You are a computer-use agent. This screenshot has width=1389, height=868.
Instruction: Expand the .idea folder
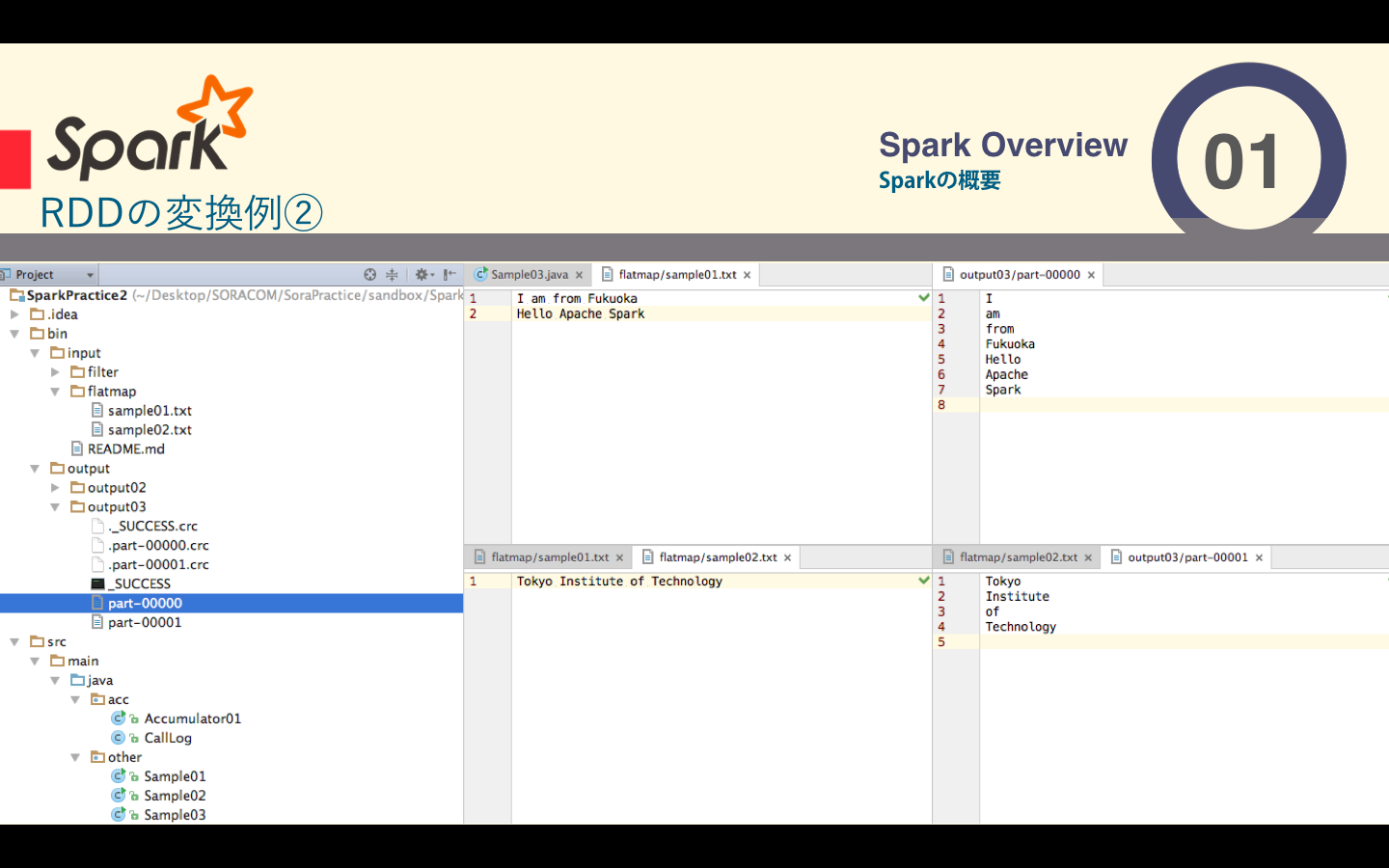coord(14,313)
